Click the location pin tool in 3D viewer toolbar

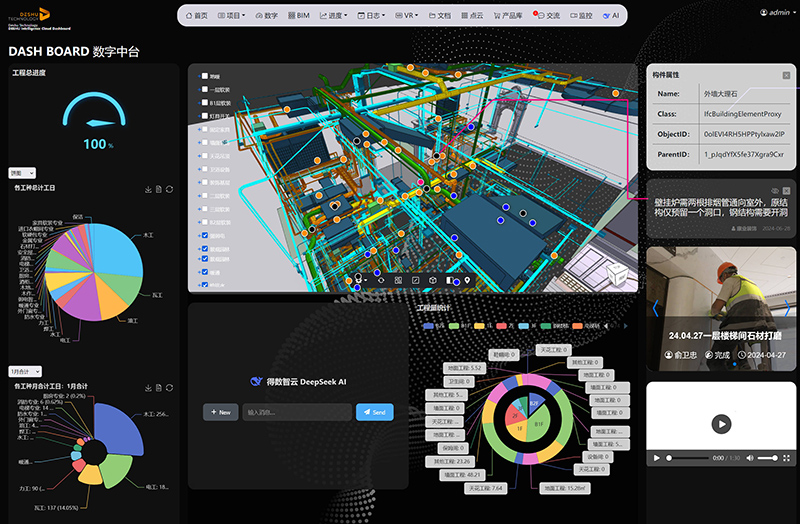(467, 280)
